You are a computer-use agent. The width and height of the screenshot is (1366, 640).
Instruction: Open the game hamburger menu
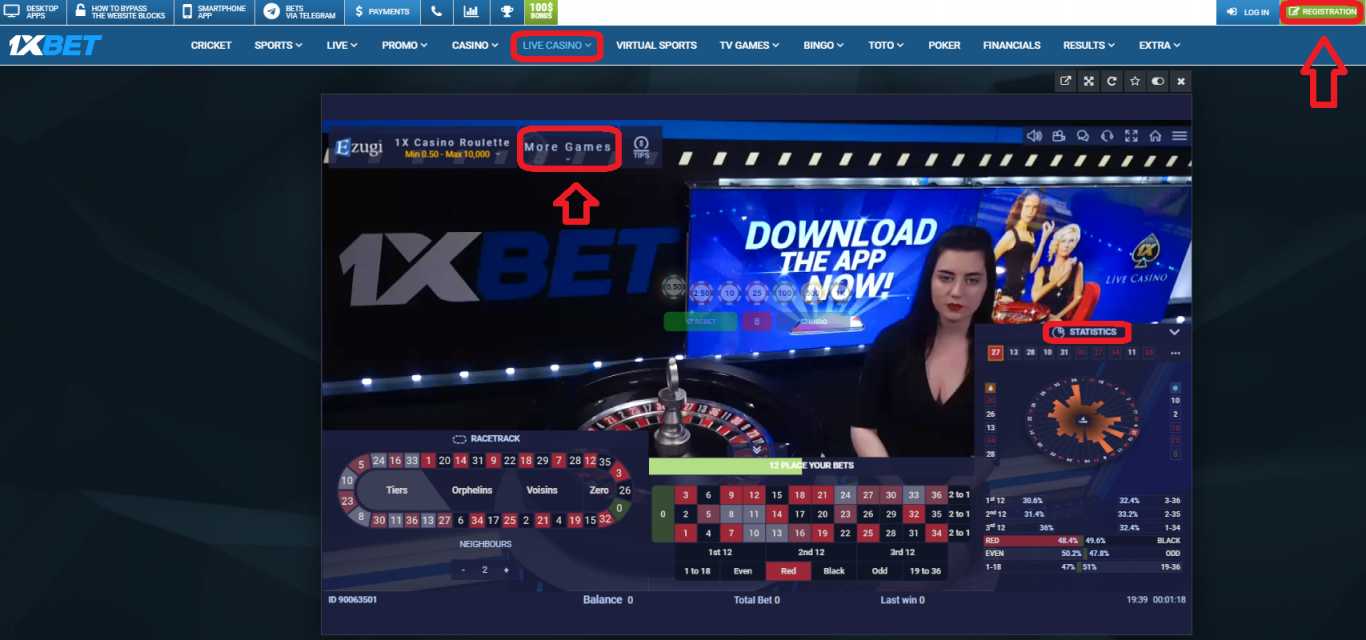tap(1180, 136)
